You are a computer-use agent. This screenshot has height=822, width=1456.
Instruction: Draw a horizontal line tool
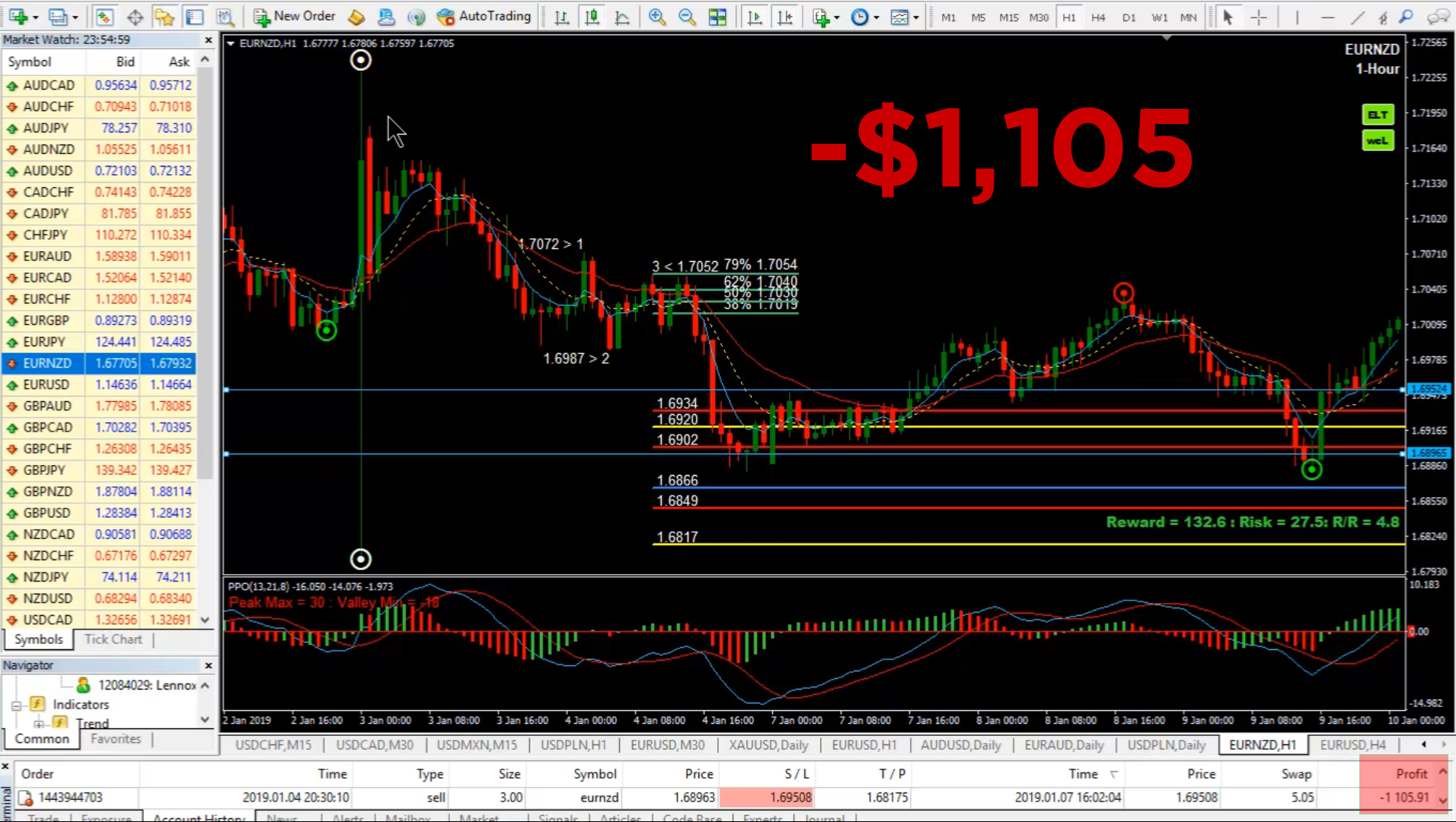(1327, 16)
